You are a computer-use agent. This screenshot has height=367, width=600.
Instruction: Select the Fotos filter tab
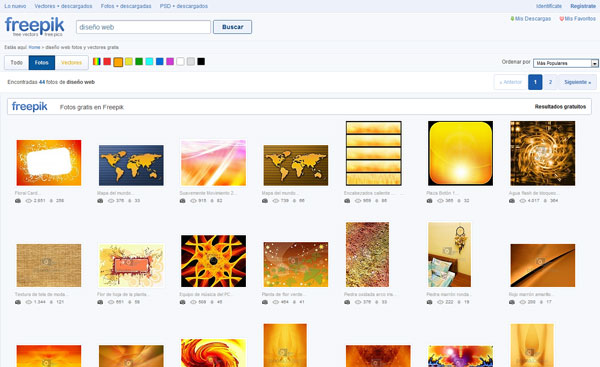coord(42,62)
